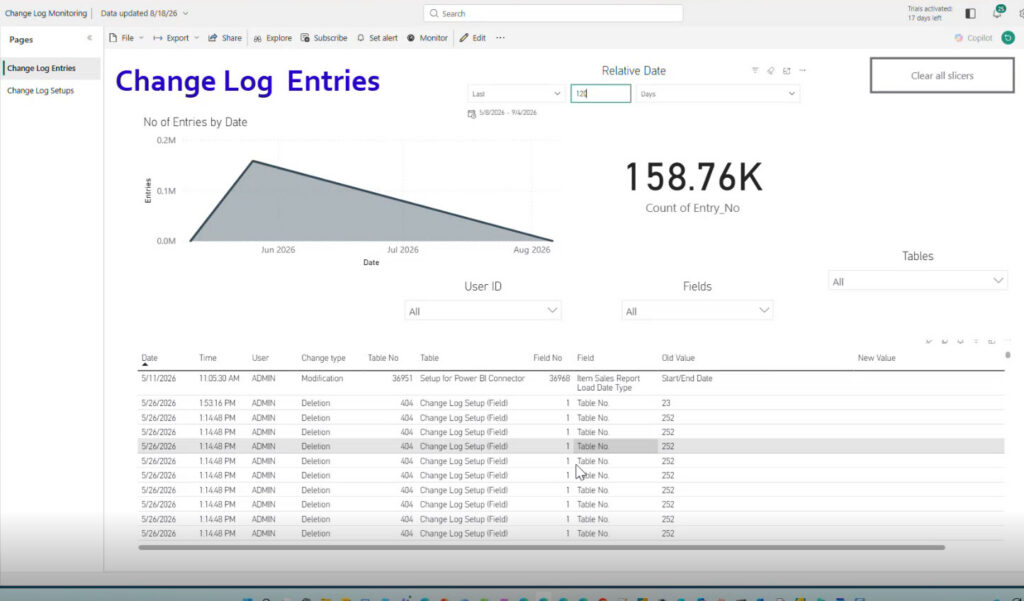This screenshot has height=601, width=1024.
Task: Click the table's horizontal scrollbar
Action: (x=541, y=547)
